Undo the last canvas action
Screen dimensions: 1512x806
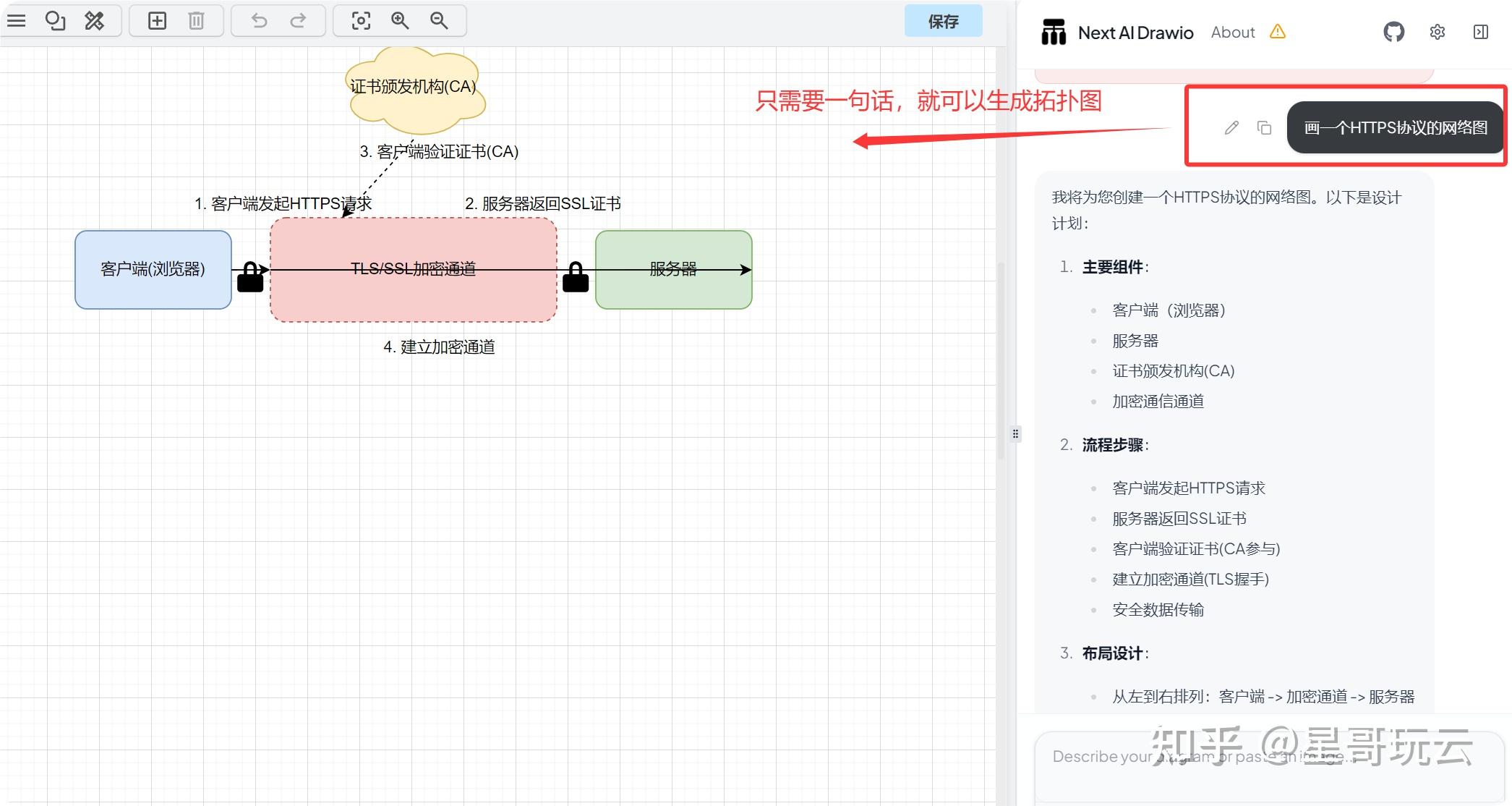pos(258,20)
